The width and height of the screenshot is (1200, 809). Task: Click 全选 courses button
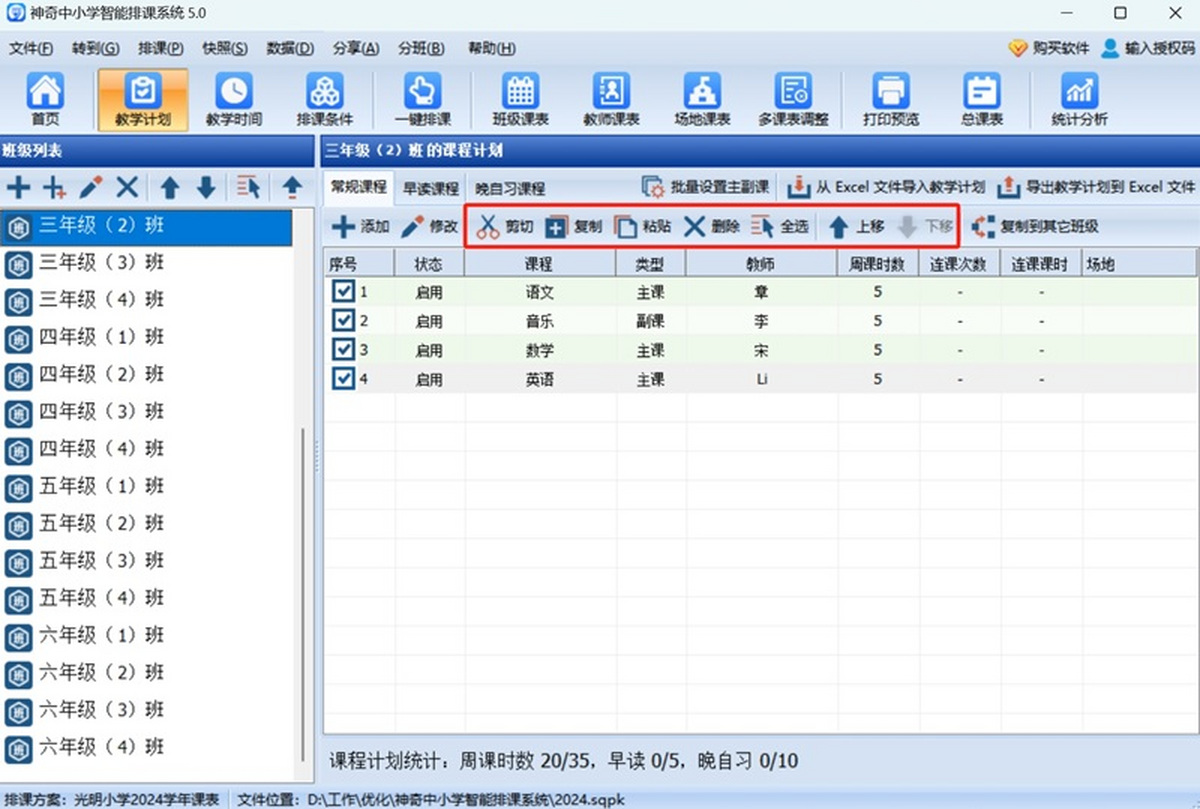(779, 227)
